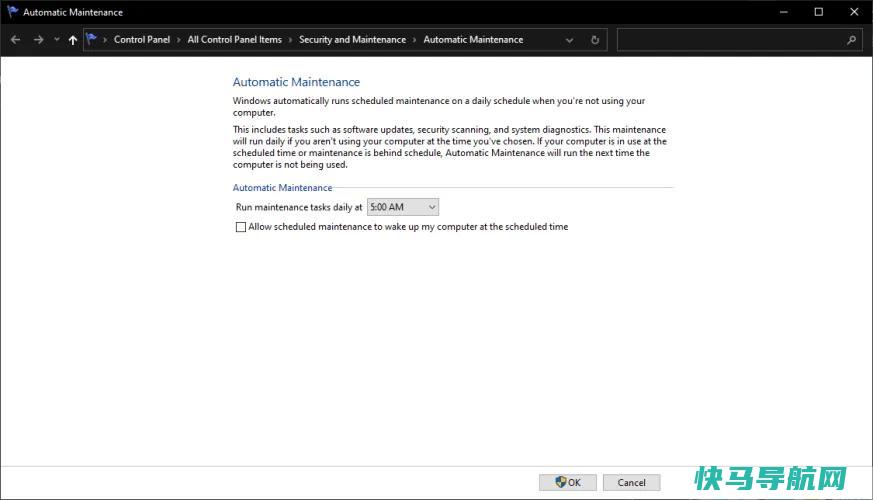The image size is (873, 500).
Task: Open address bar history dropdown
Action: pyautogui.click(x=569, y=40)
